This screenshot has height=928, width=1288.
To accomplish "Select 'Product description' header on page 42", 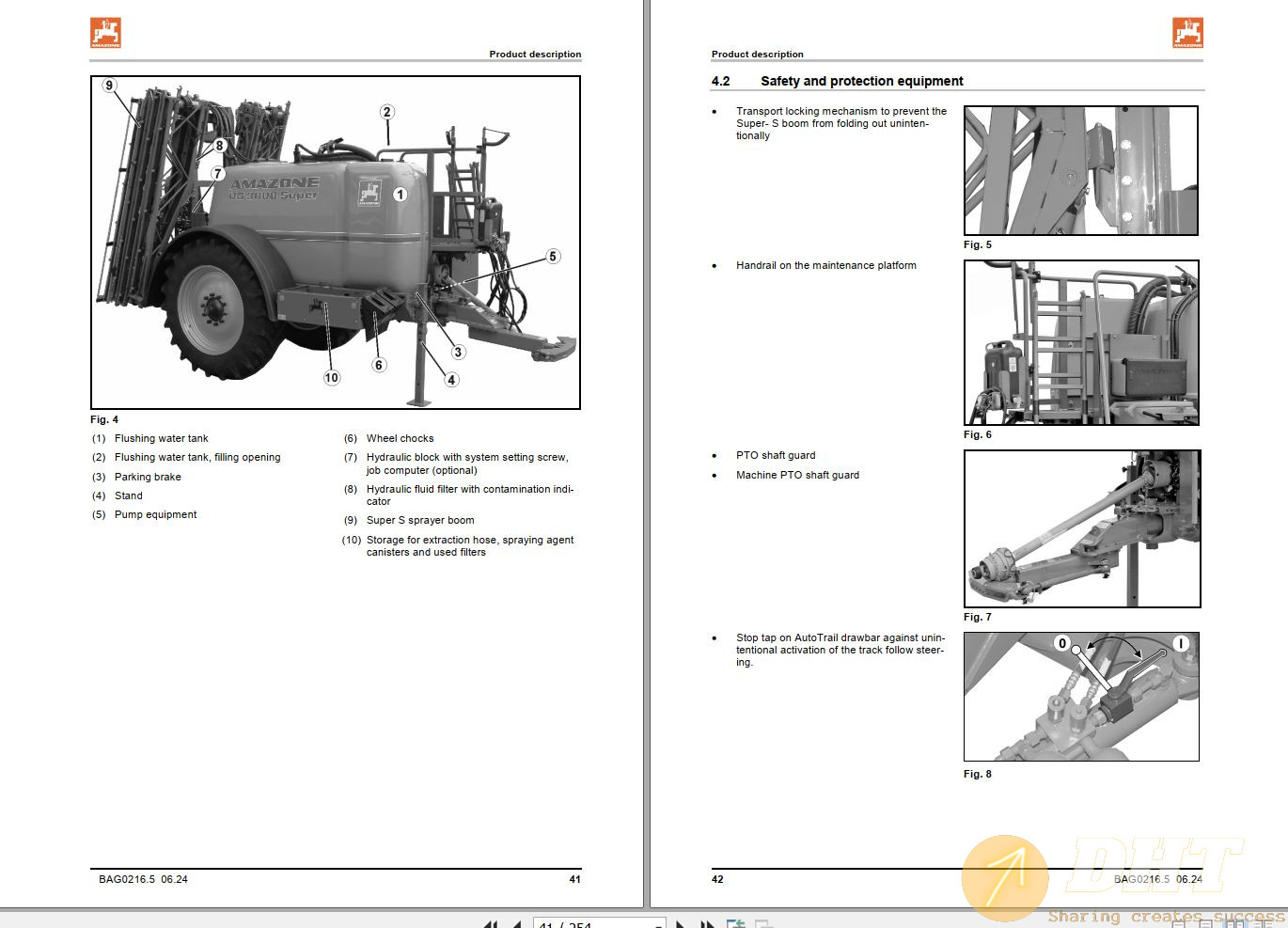I will pyautogui.click(x=758, y=55).
